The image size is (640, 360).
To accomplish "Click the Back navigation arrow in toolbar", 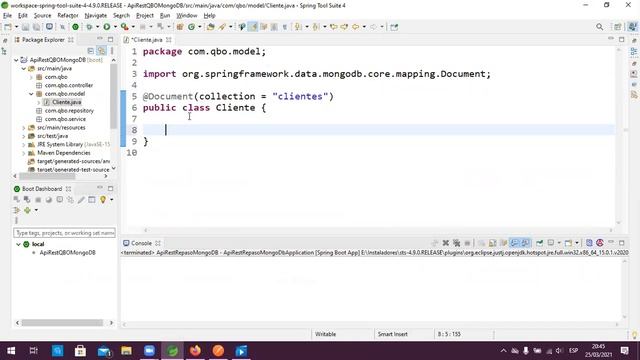I will [356, 27].
